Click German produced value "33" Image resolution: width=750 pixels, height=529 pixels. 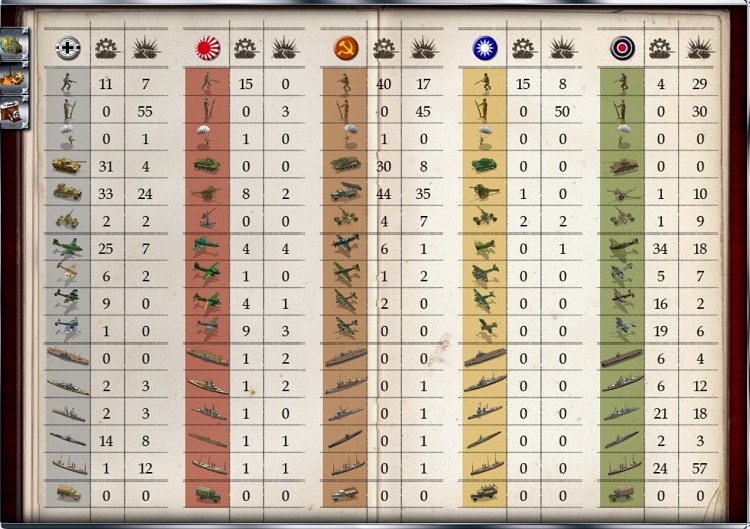106,194
